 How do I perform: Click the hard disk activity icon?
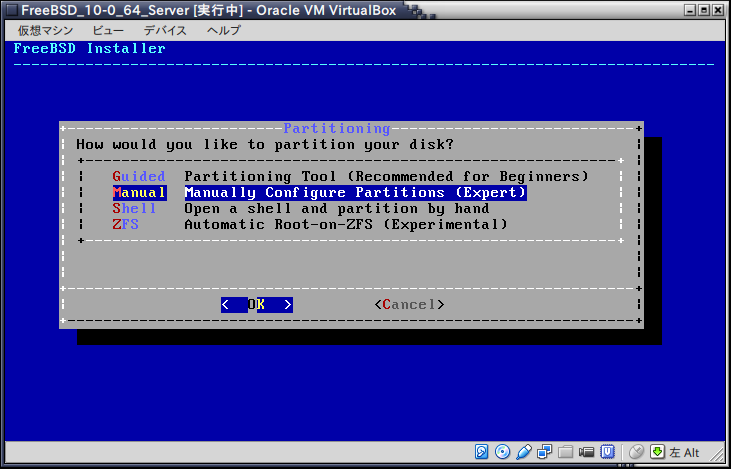click(x=482, y=451)
